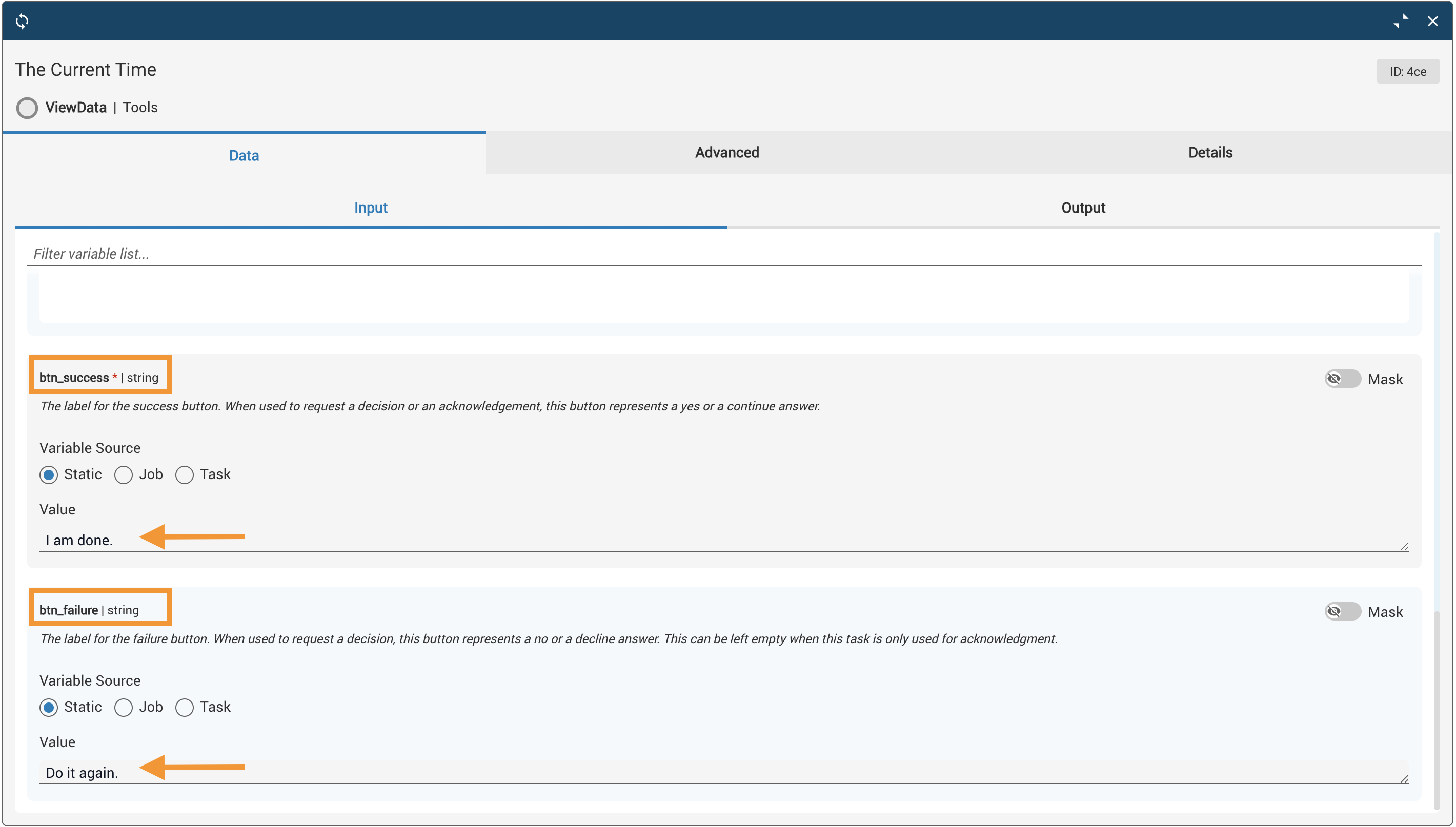Click the refresh sync icon in header
Image resolution: width=1456 pixels, height=827 pixels.
22,21
